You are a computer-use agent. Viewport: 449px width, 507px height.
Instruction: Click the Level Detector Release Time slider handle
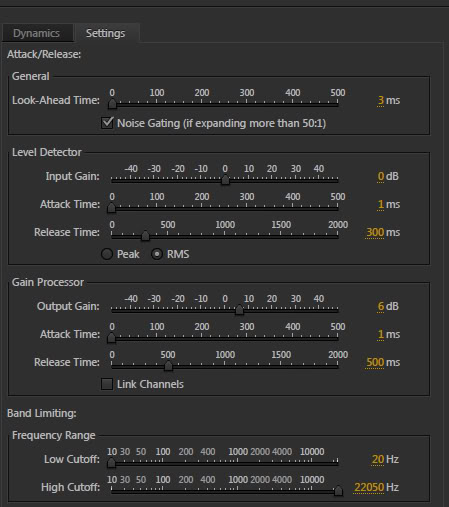[145, 236]
